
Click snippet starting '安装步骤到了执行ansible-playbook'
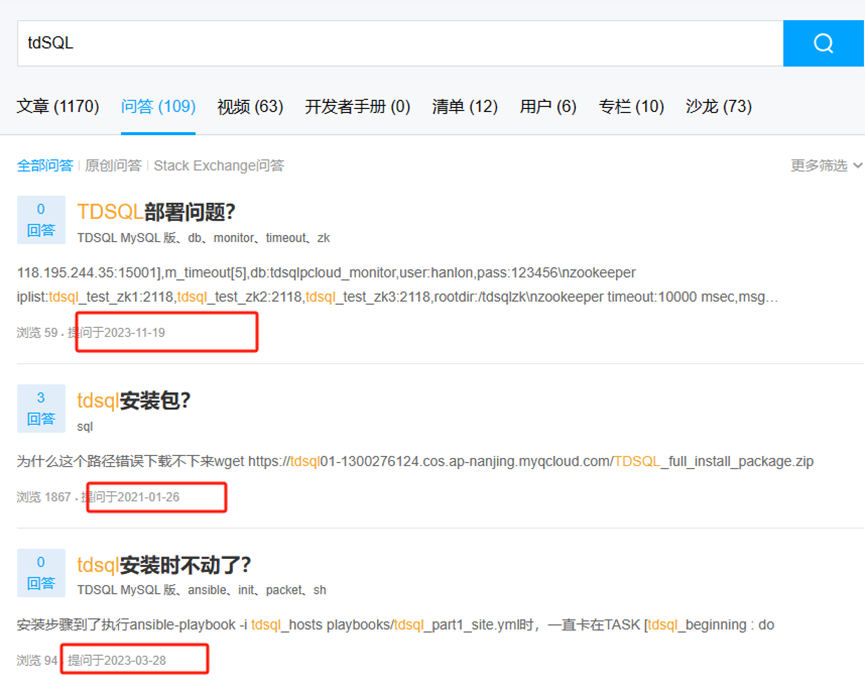[x=396, y=624]
